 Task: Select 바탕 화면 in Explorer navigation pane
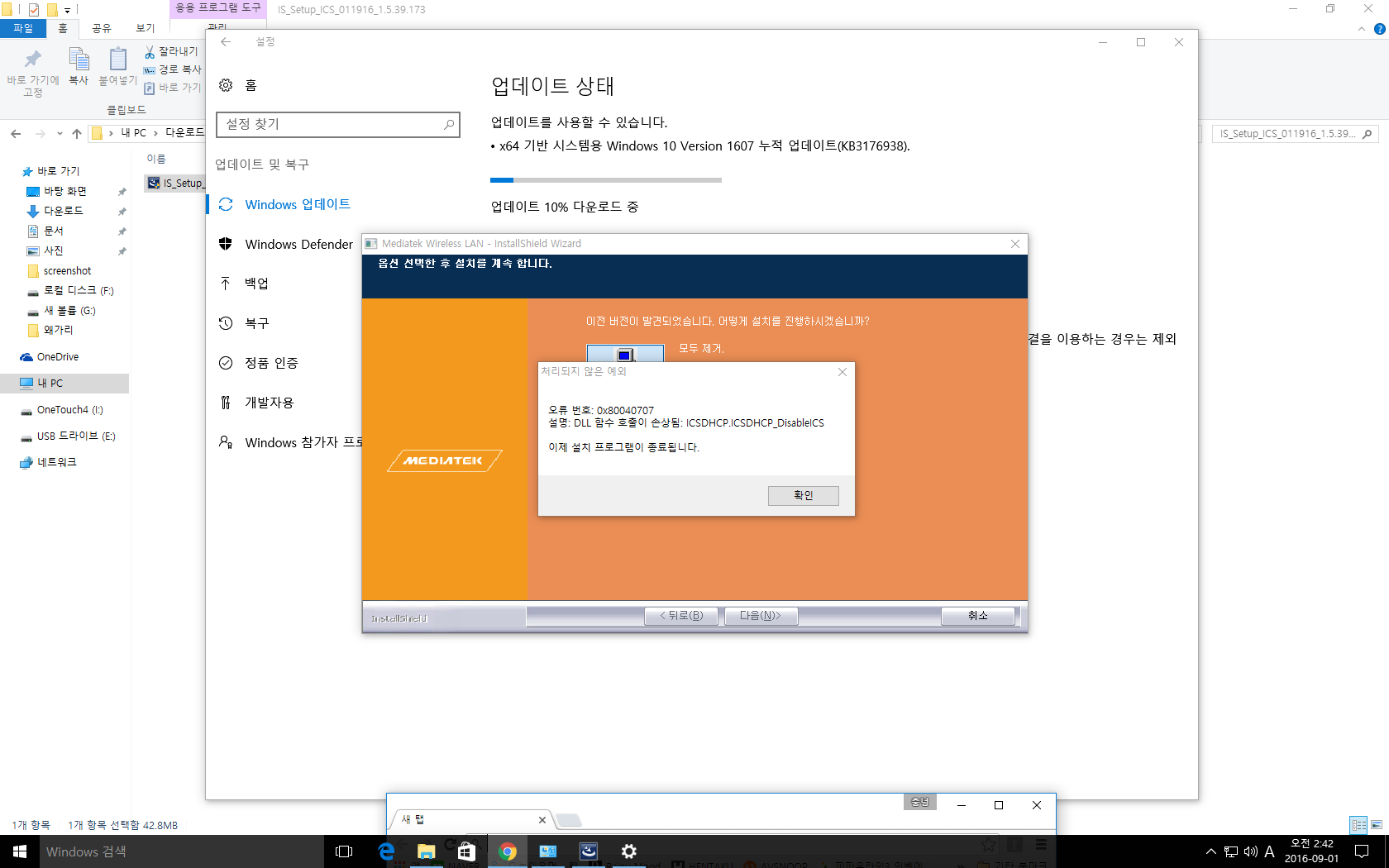tap(65, 191)
